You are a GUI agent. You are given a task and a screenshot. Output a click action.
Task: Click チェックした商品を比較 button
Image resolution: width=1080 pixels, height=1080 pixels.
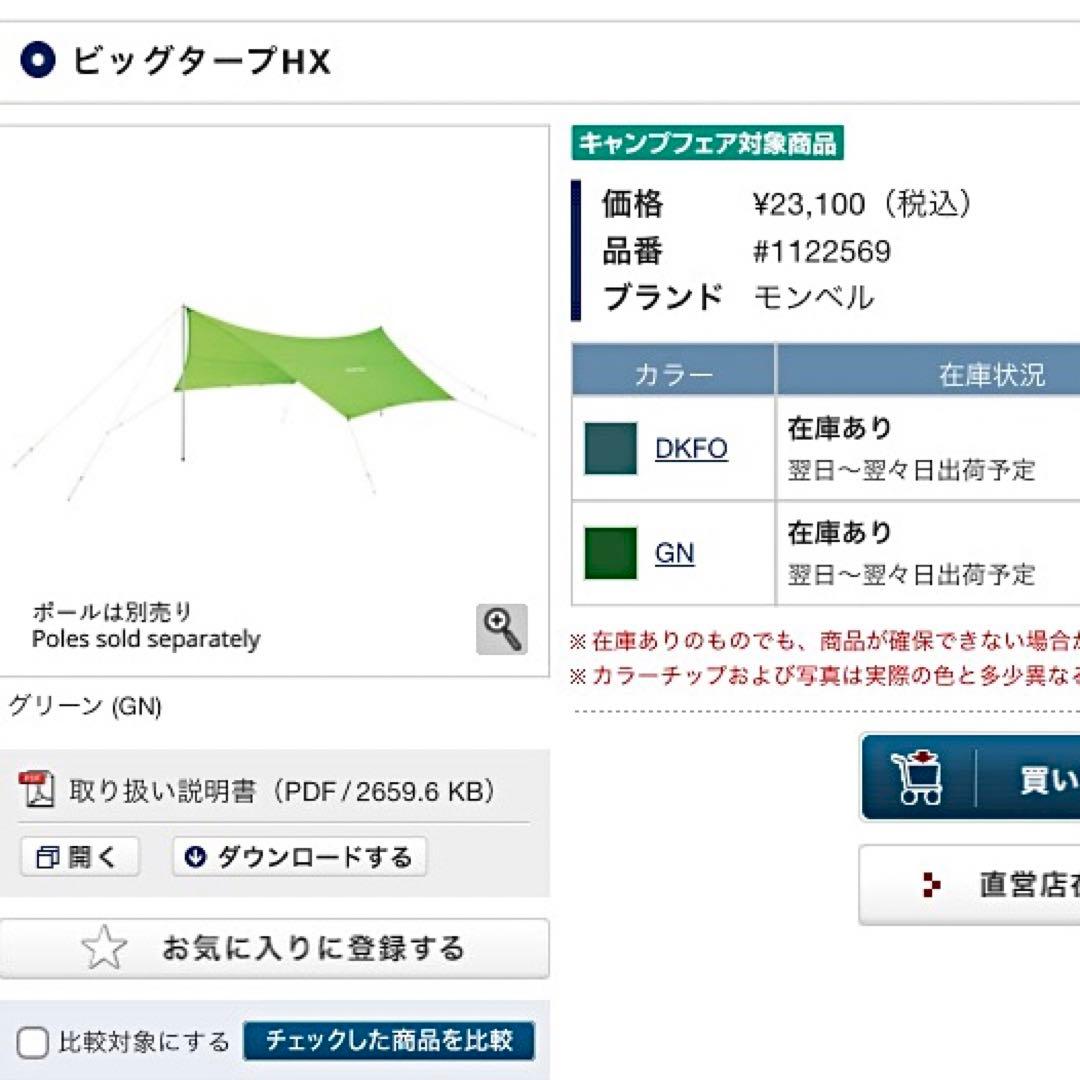(x=389, y=1041)
